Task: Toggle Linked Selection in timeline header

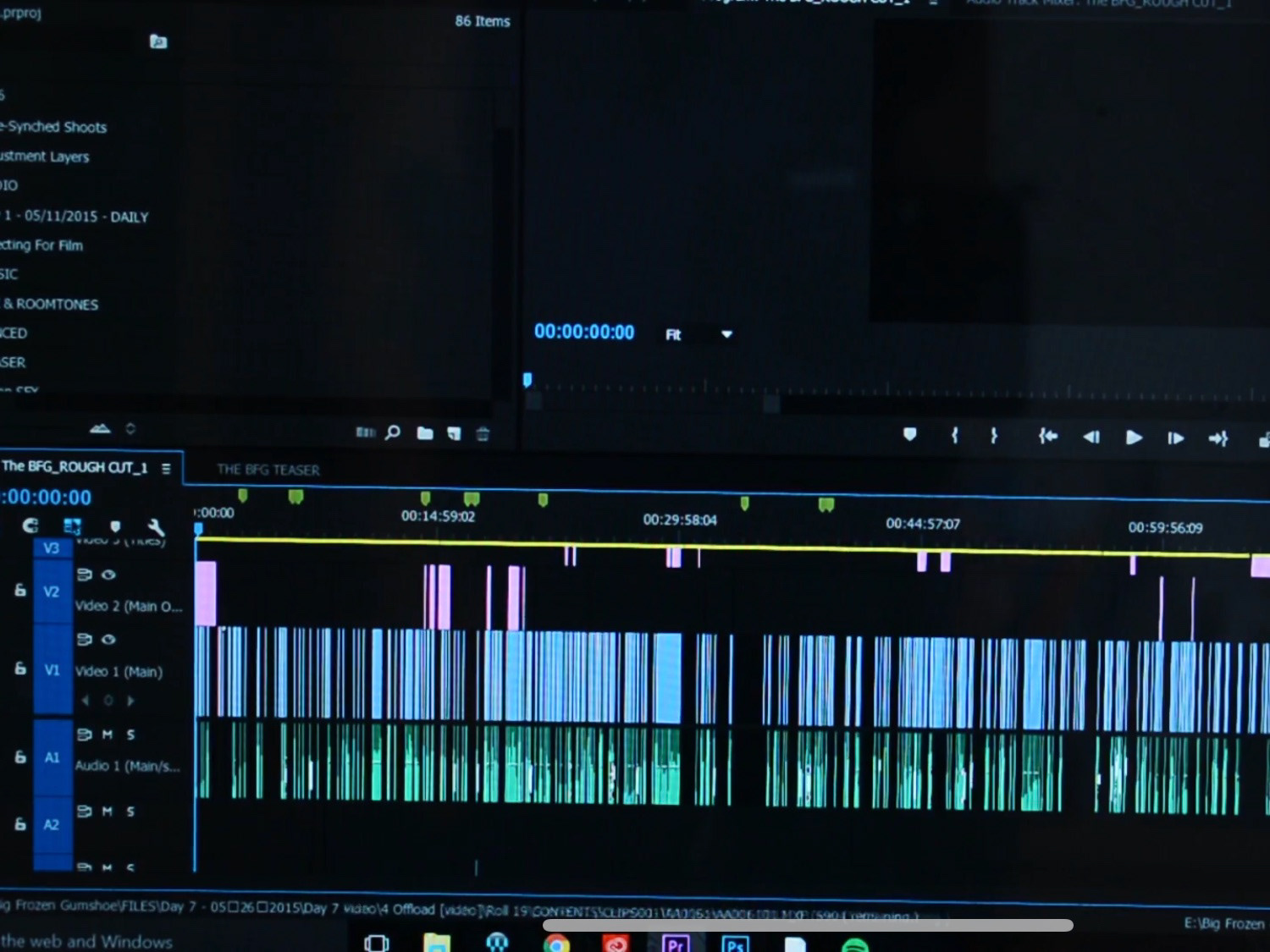Action: click(x=72, y=526)
